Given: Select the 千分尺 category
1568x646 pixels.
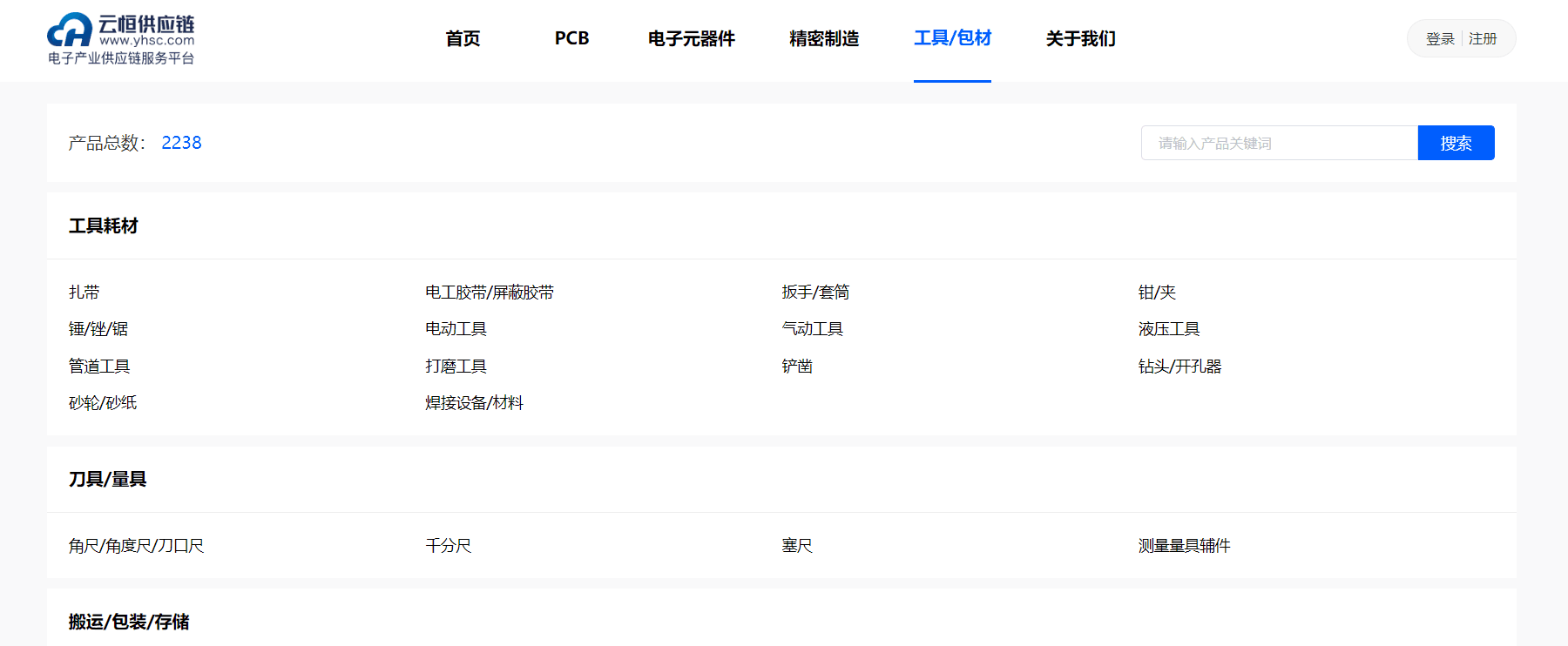Looking at the screenshot, I should [x=448, y=546].
